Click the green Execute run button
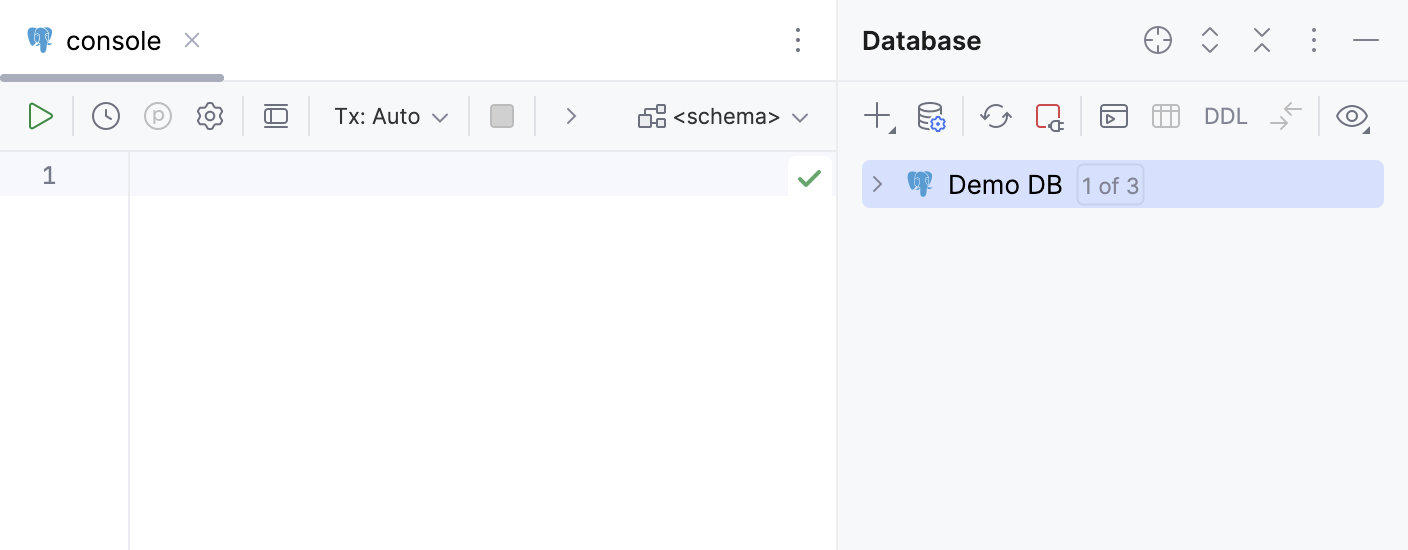Viewport: 1408px width, 550px height. click(x=40, y=116)
